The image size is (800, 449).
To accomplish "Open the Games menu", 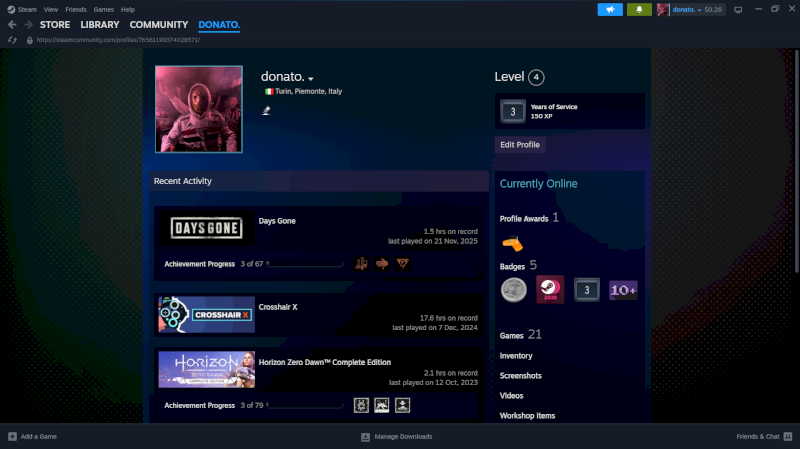I will [x=104, y=9].
